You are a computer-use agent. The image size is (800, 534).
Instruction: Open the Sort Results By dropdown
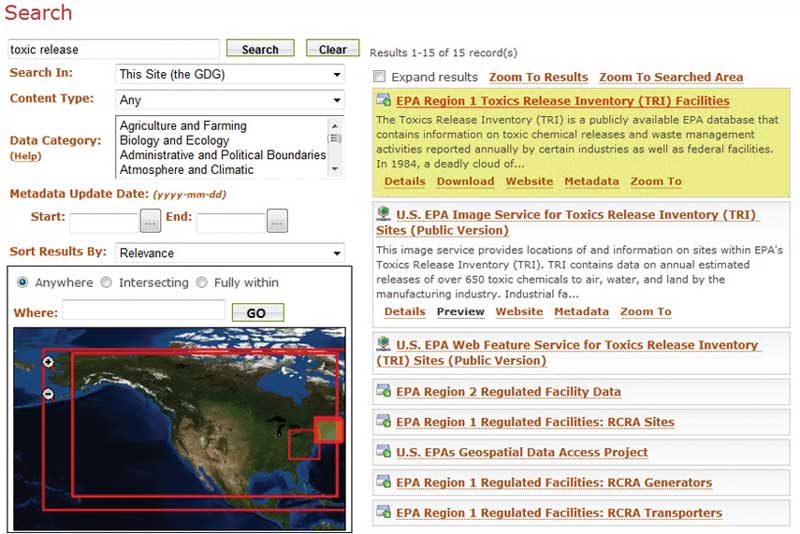click(x=230, y=253)
